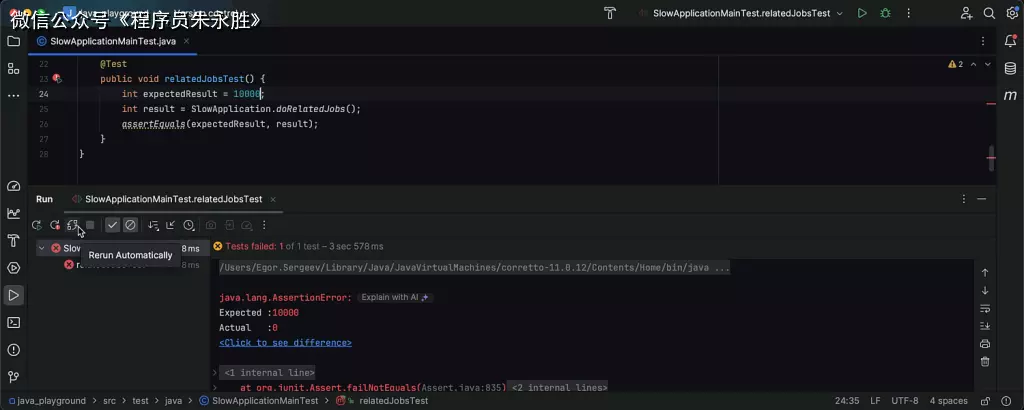The width and height of the screenshot is (1024, 410).
Task: Toggle the Show Ignored tests filter
Action: pyautogui.click(x=130, y=226)
